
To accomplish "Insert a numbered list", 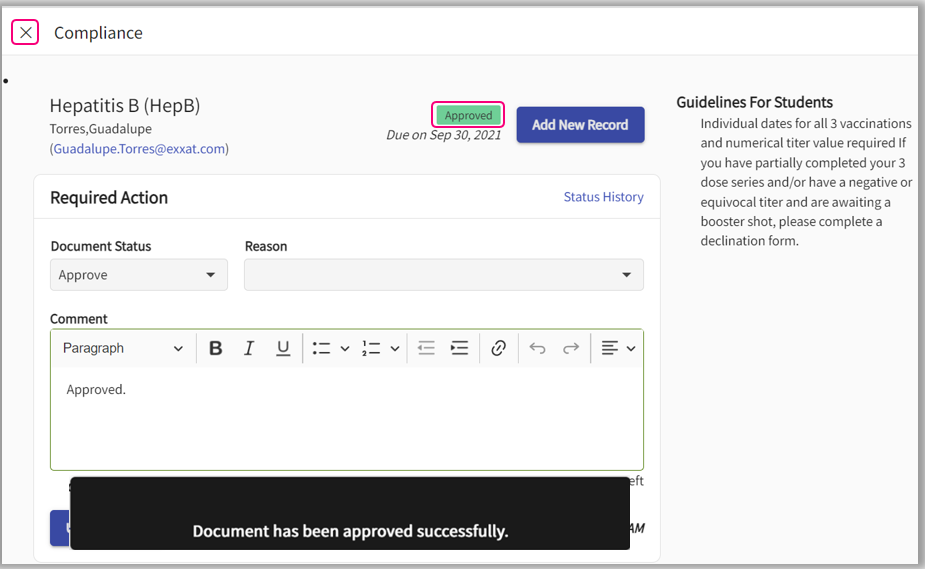I will [371, 348].
